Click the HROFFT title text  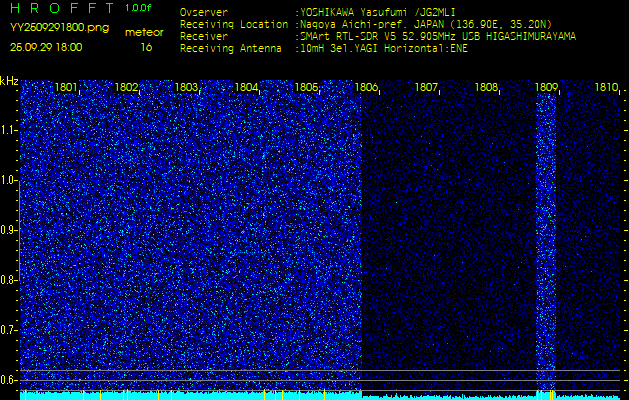62,8
